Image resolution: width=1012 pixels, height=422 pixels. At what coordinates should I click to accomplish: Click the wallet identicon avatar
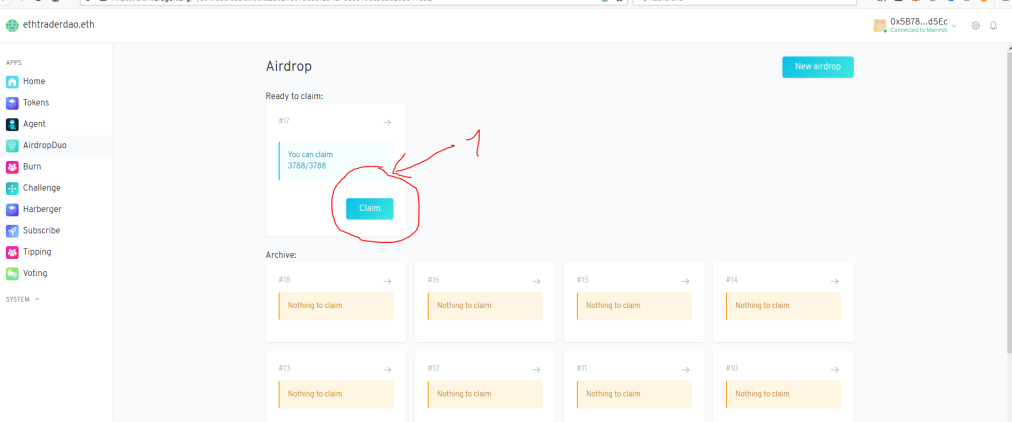tap(880, 25)
